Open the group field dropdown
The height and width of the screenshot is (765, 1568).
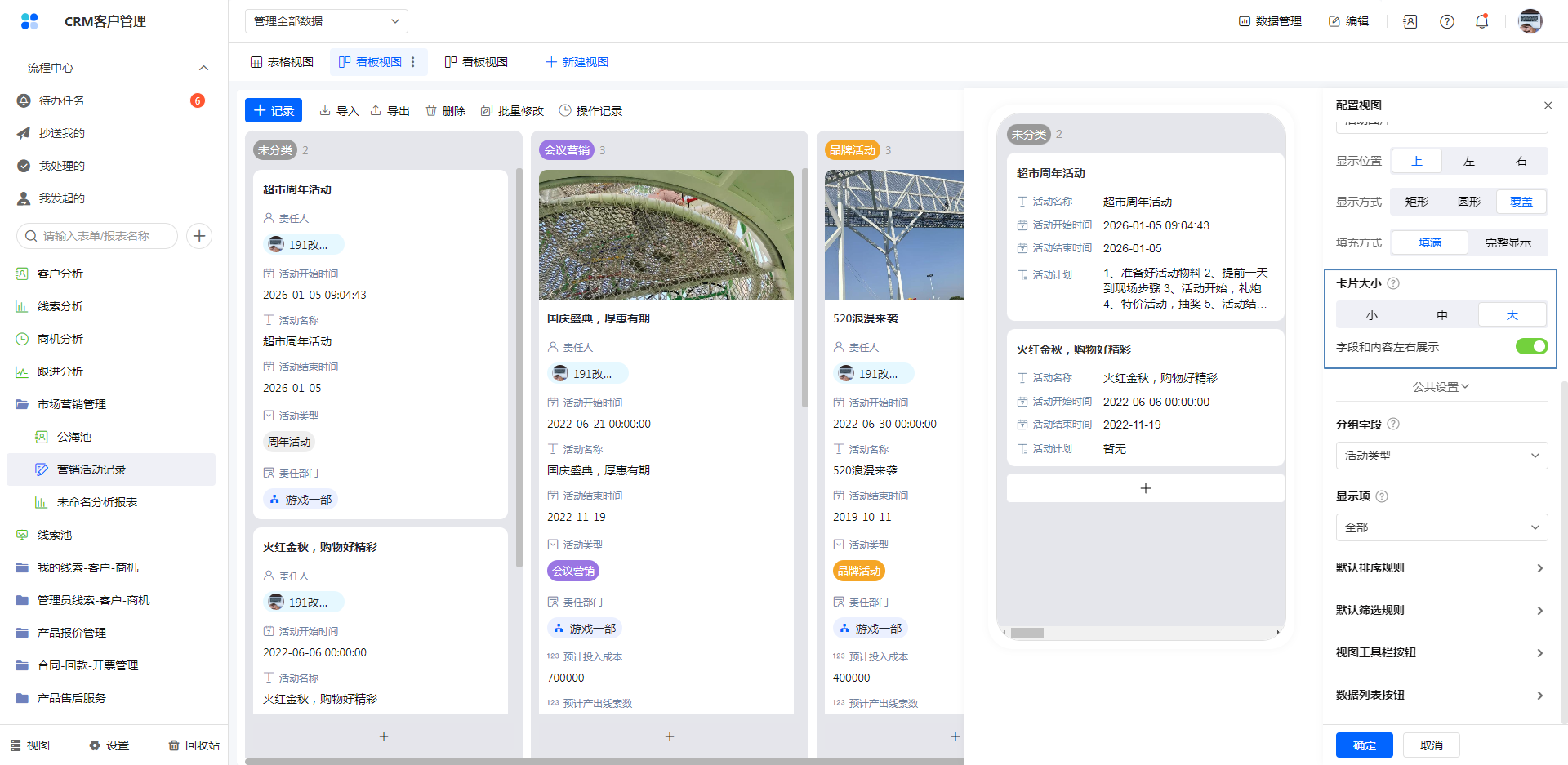point(1441,456)
